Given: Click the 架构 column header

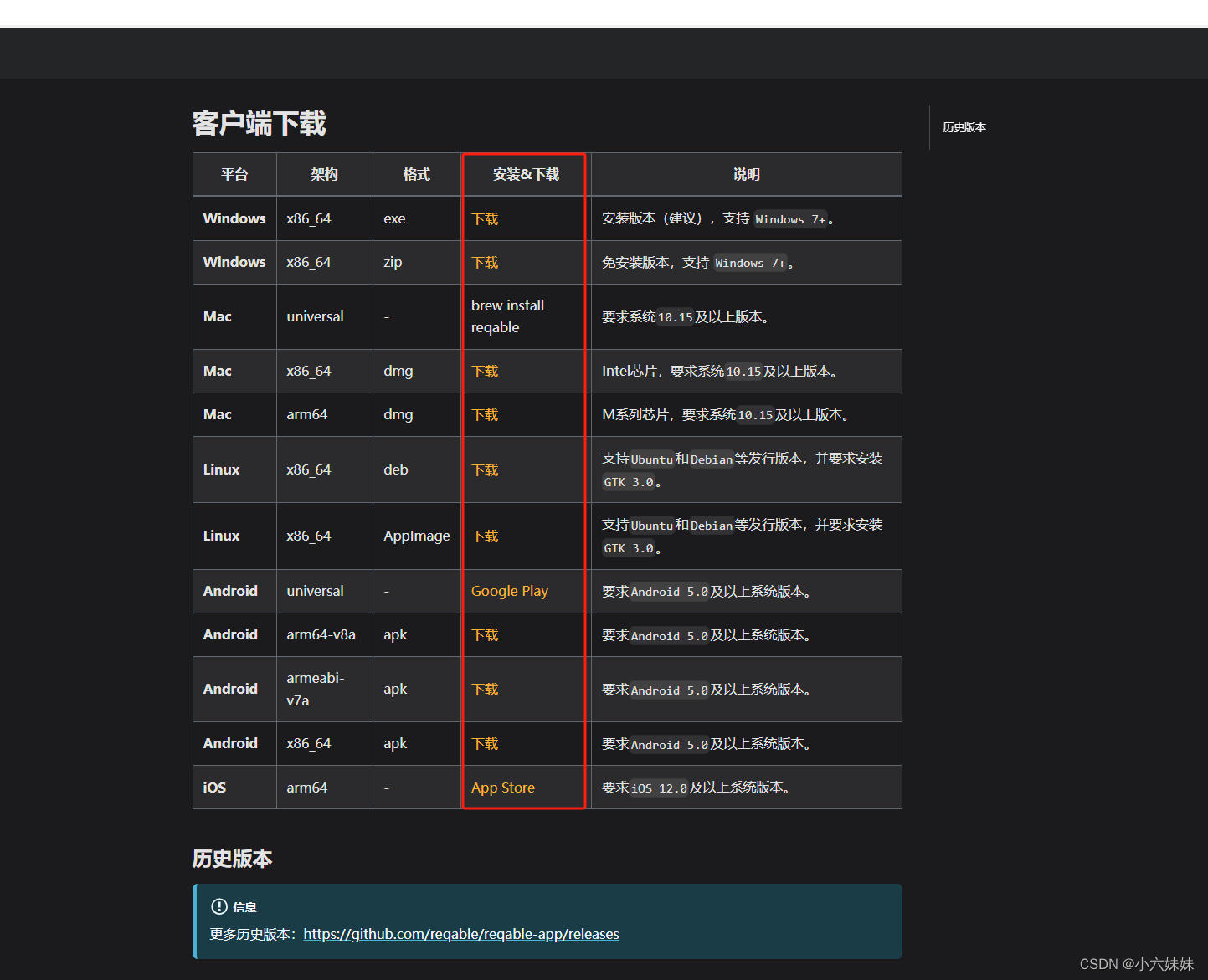Looking at the screenshot, I should 324,174.
